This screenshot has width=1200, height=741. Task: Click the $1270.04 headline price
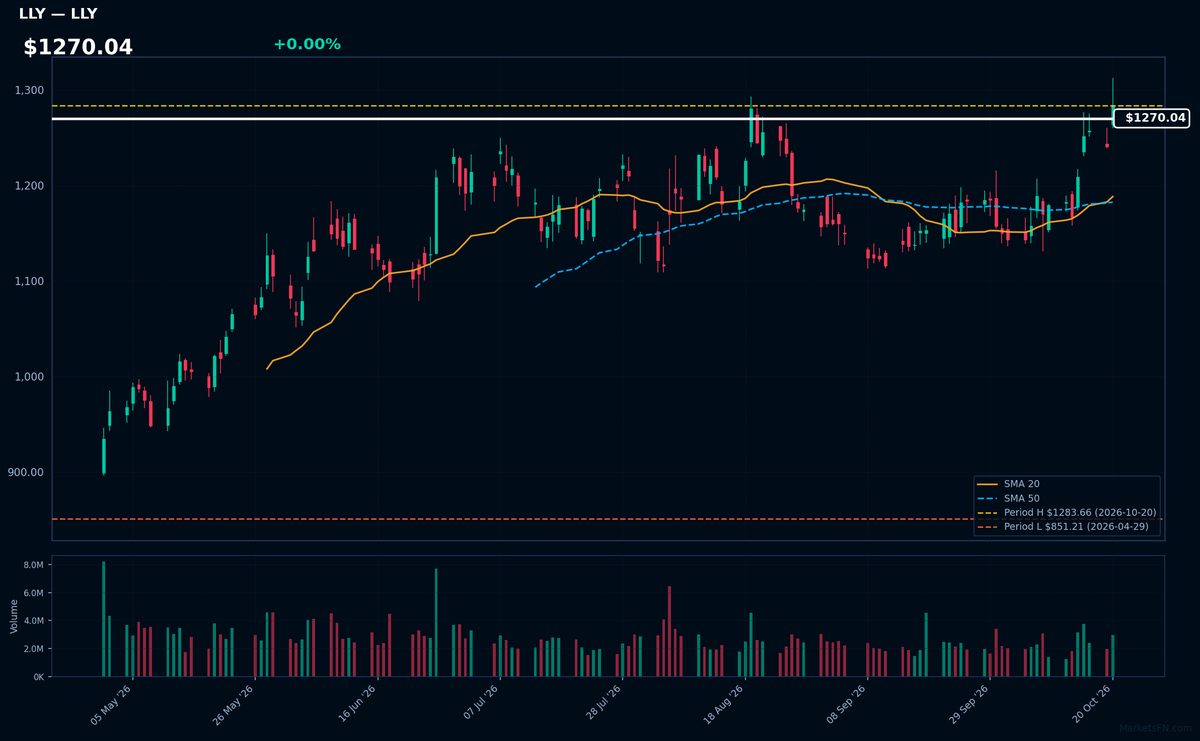[x=78, y=47]
